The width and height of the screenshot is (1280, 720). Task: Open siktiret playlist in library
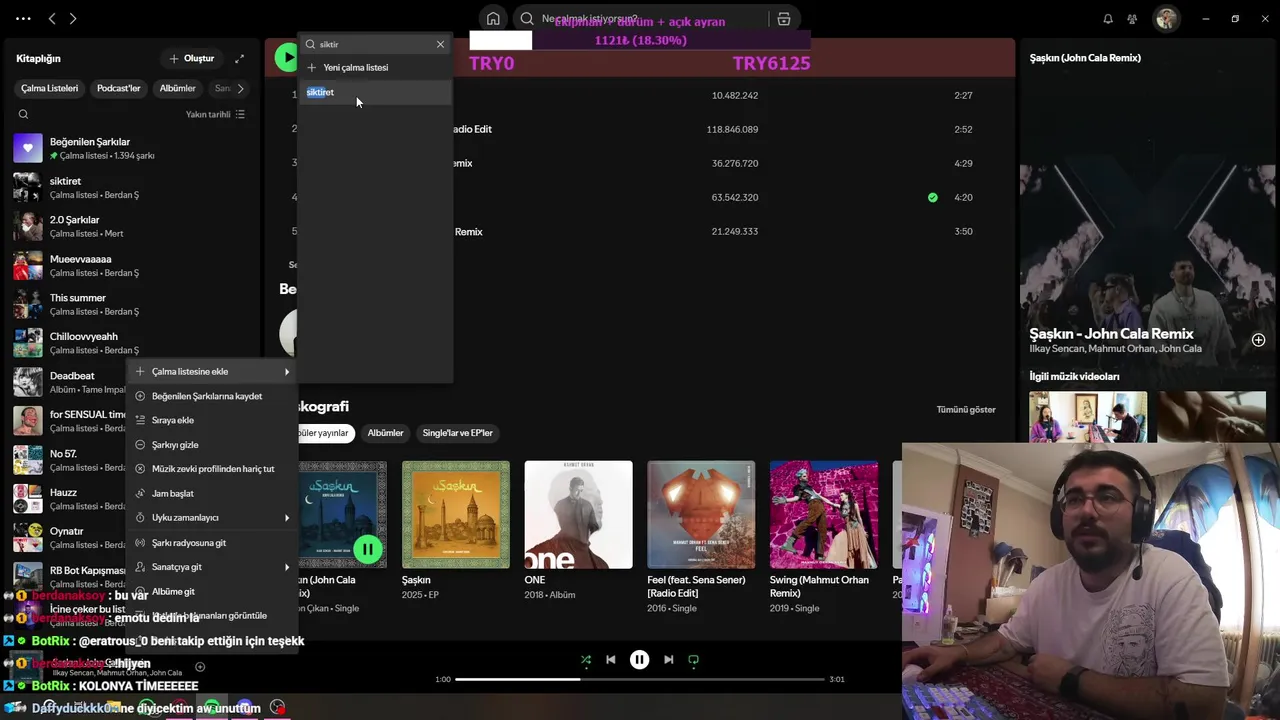coord(130,187)
